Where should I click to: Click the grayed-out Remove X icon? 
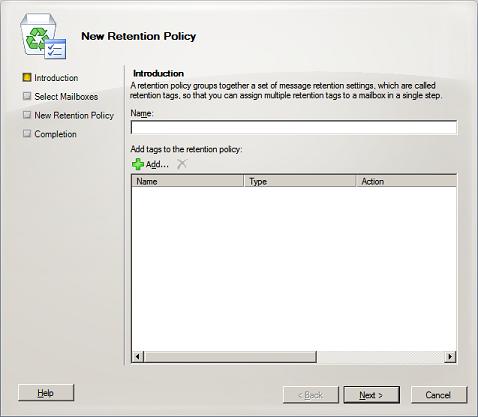182,164
